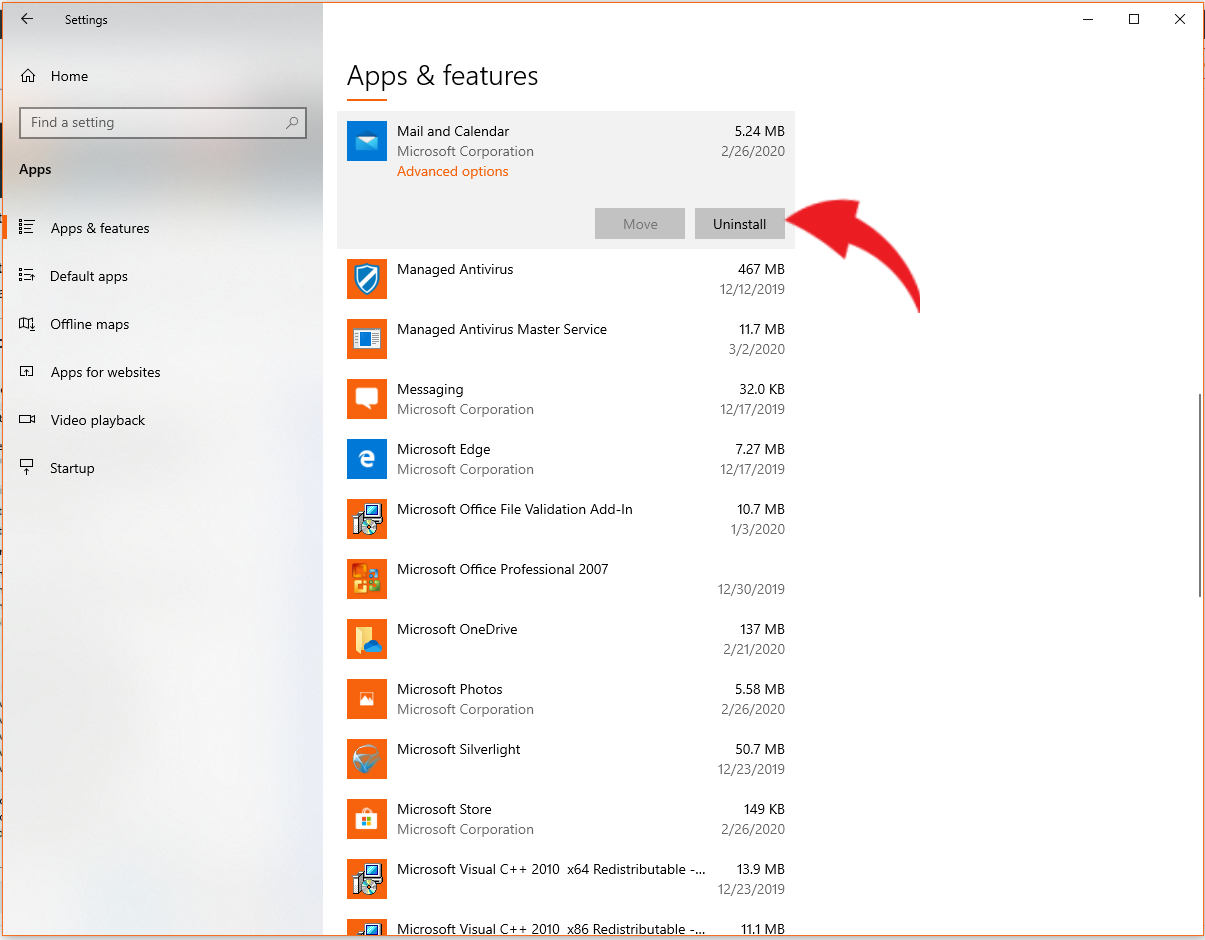Click the Microsoft Store shopping bag icon
Image resolution: width=1205 pixels, height=940 pixels.
tap(366, 819)
